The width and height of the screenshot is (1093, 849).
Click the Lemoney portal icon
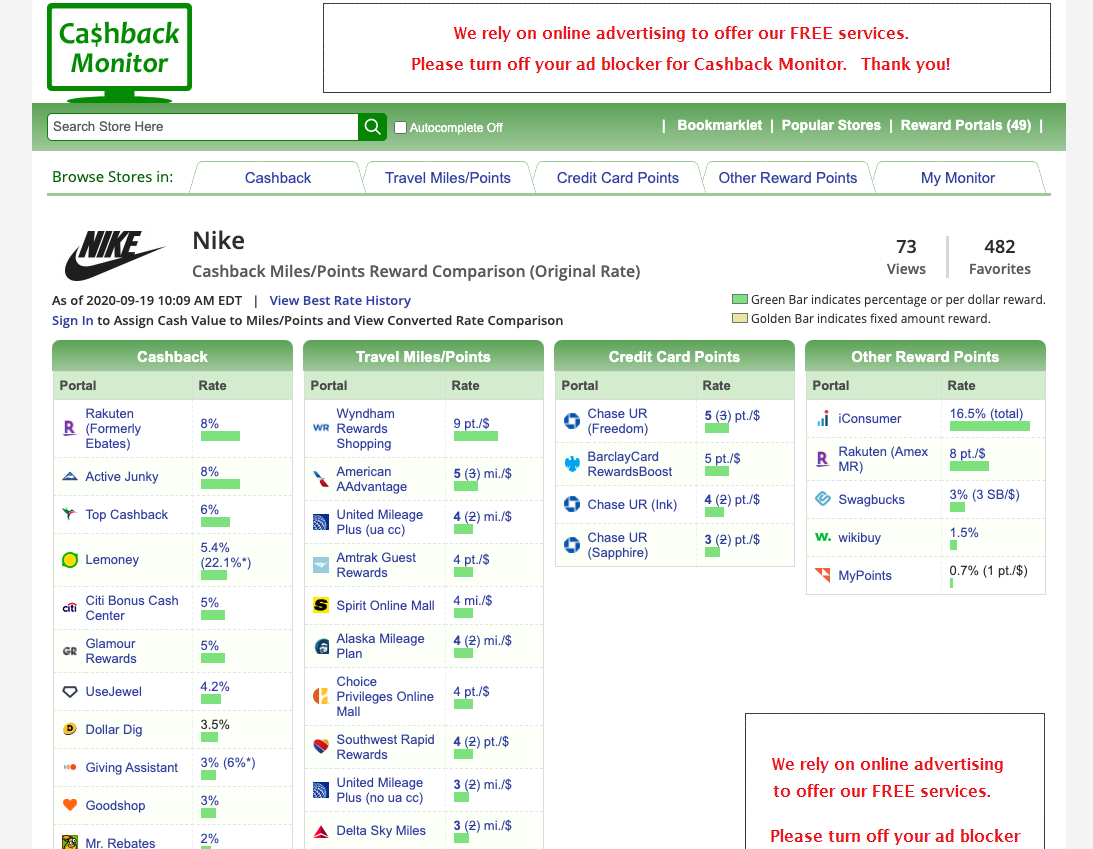pyautogui.click(x=70, y=560)
